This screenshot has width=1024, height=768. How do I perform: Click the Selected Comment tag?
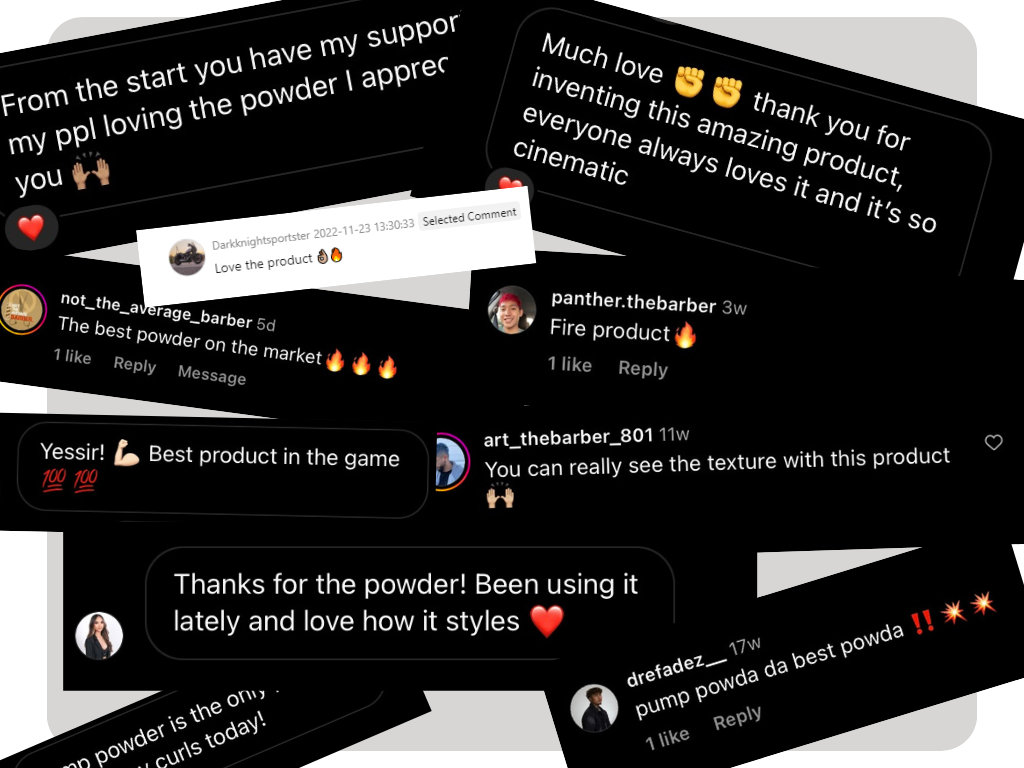coord(469,216)
